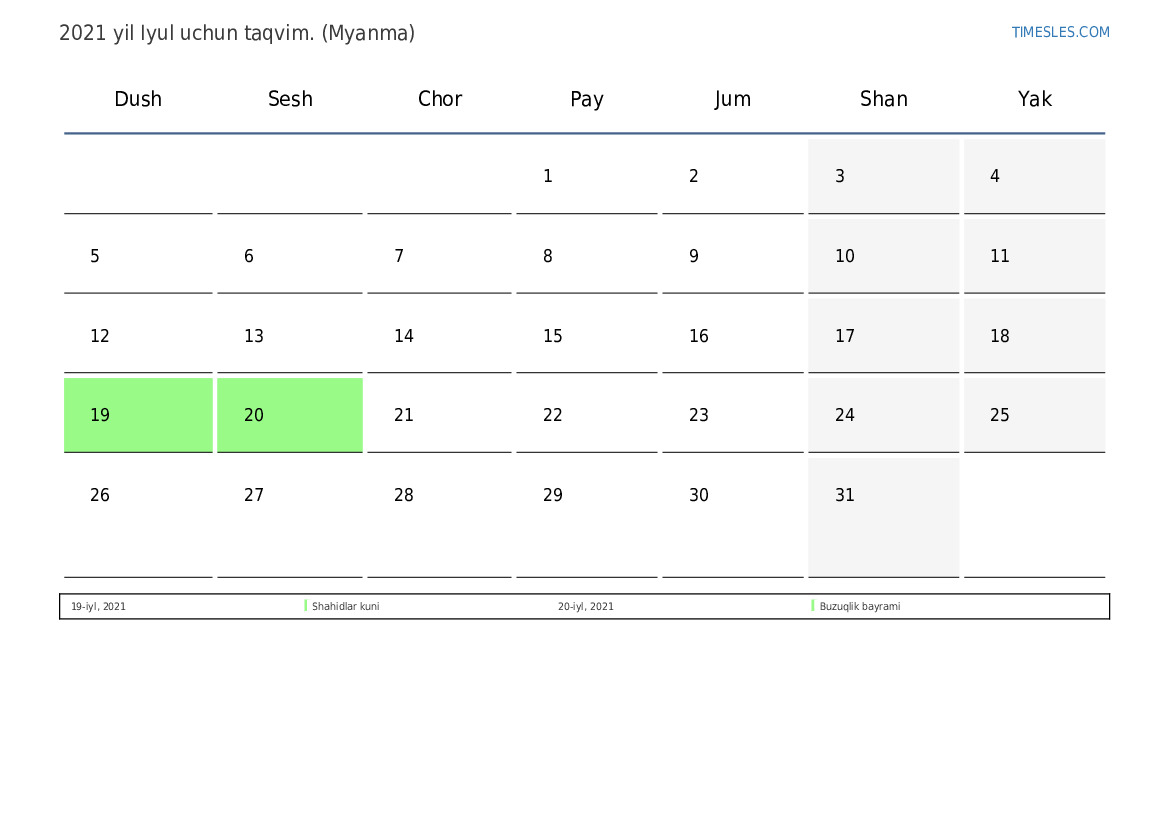The image size is (1169, 827).
Task: Click the green swatch beside Buzuqlik bayrami
Action: [x=813, y=606]
